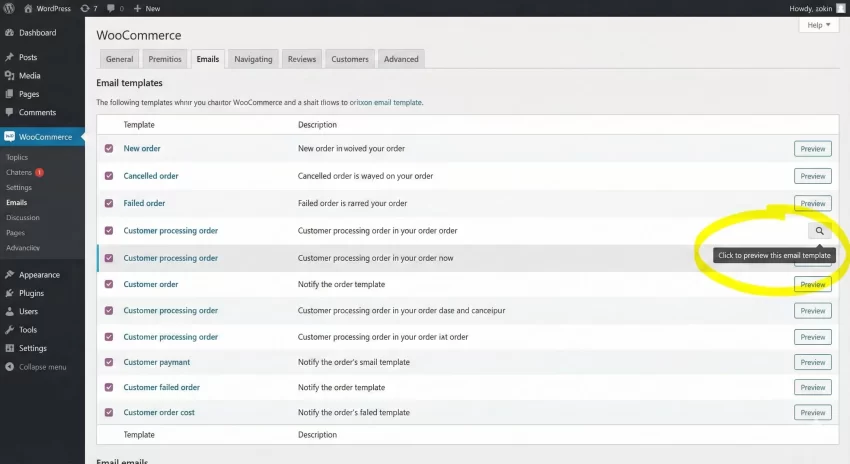Open the Advanciov submenu item

pyautogui.click(x=23, y=248)
